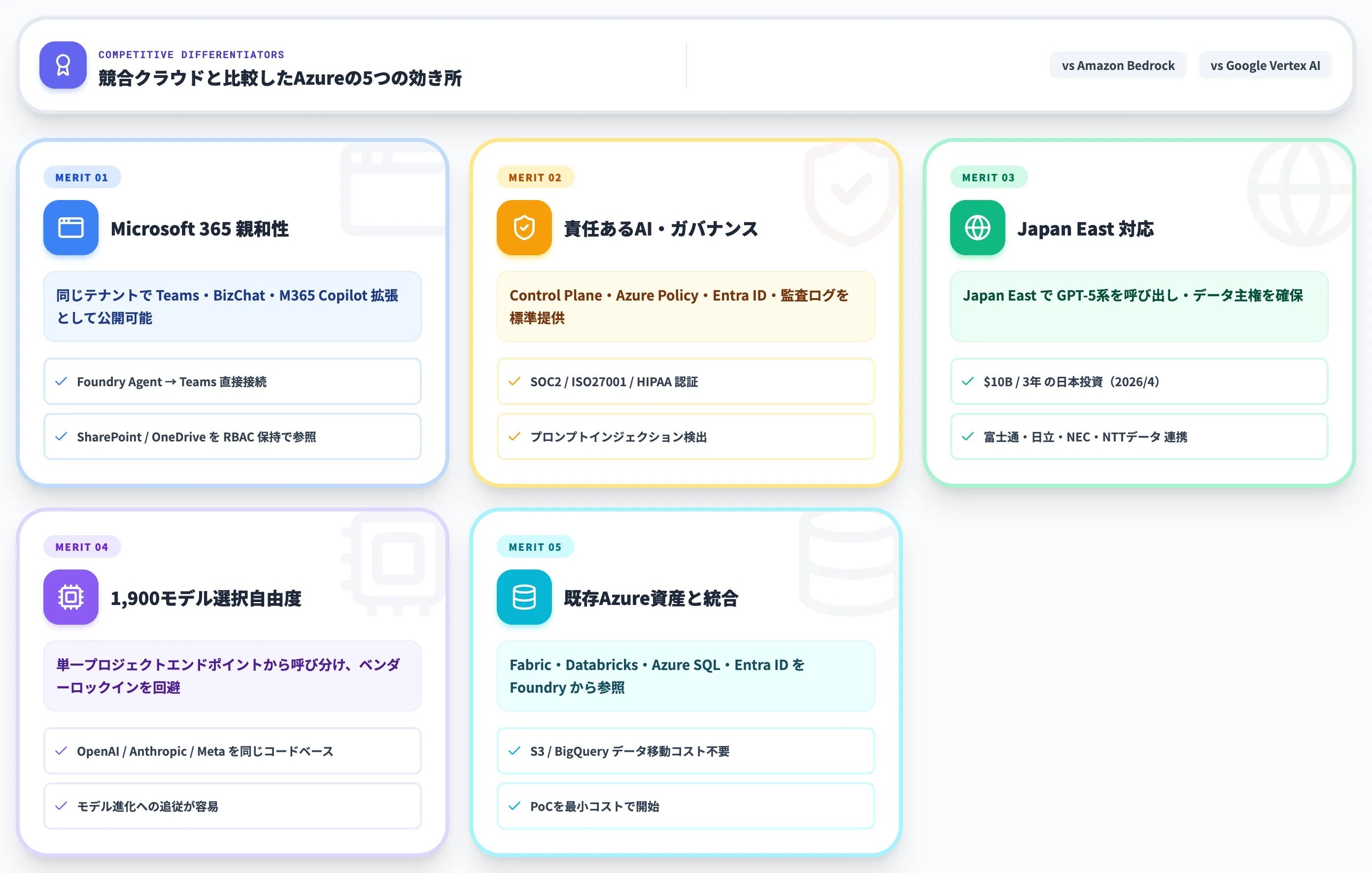The width and height of the screenshot is (1372, 873).
Task: Click the Japan East 対応 card title
Action: coord(1085,229)
